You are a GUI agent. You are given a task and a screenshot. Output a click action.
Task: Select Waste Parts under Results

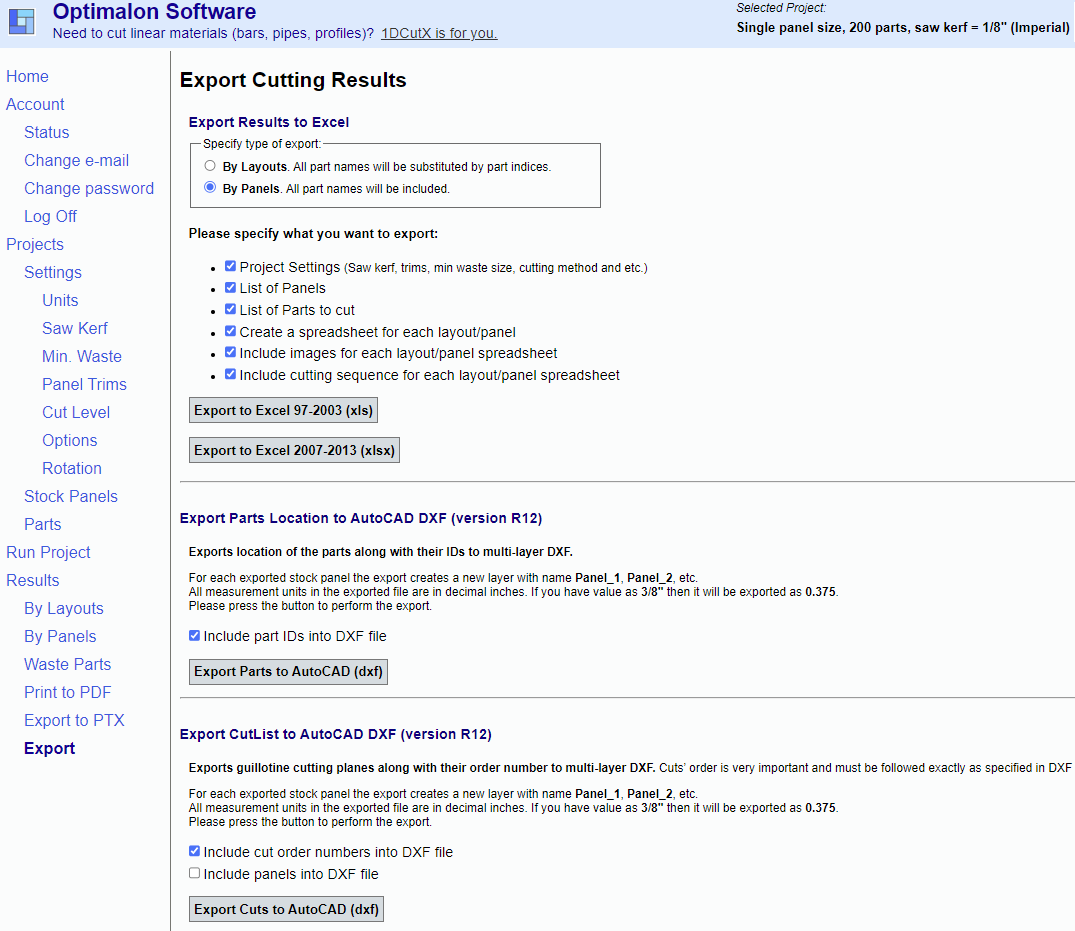pos(67,664)
